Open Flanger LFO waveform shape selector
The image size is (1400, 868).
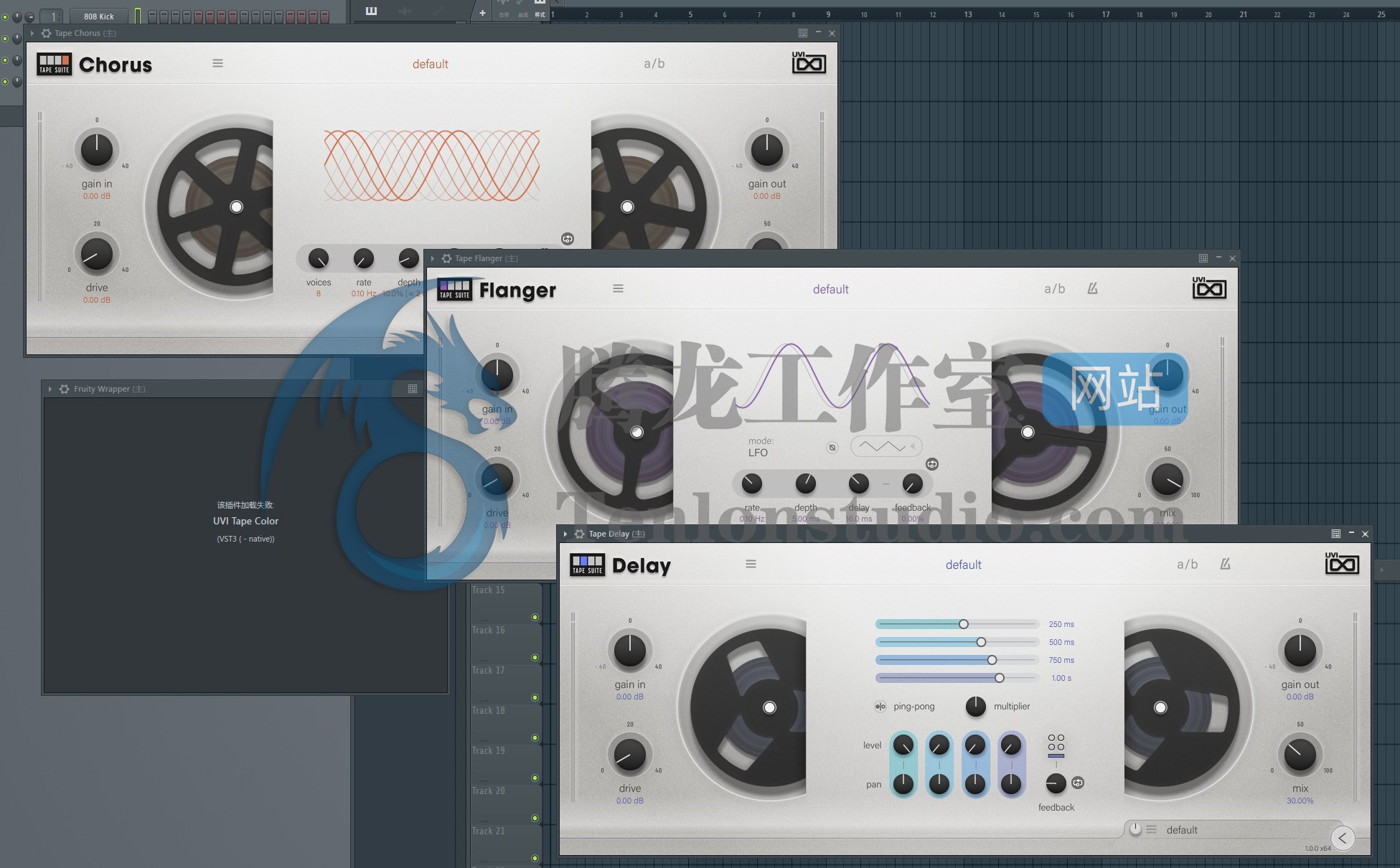point(886,446)
